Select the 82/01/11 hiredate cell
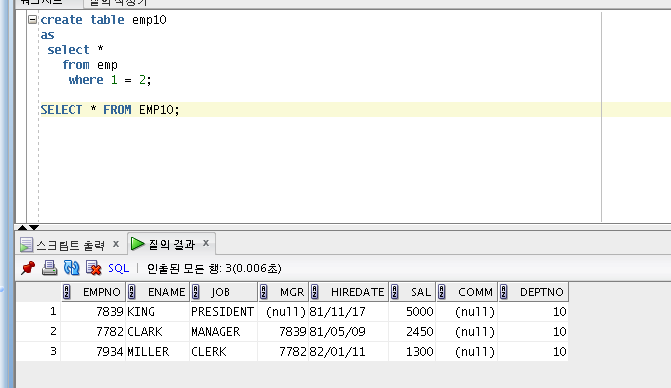Screen dimensions: 671x388 tap(349, 351)
